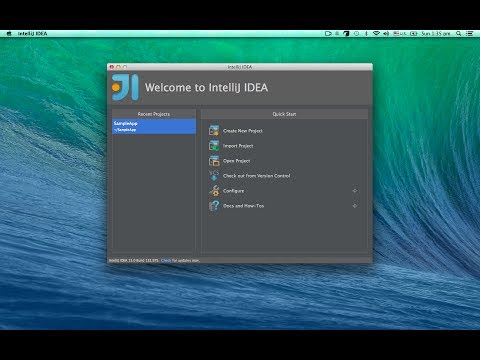Image resolution: width=480 pixels, height=360 pixels.
Task: Minimize the welcome window with yellow button
Action: (x=118, y=67)
